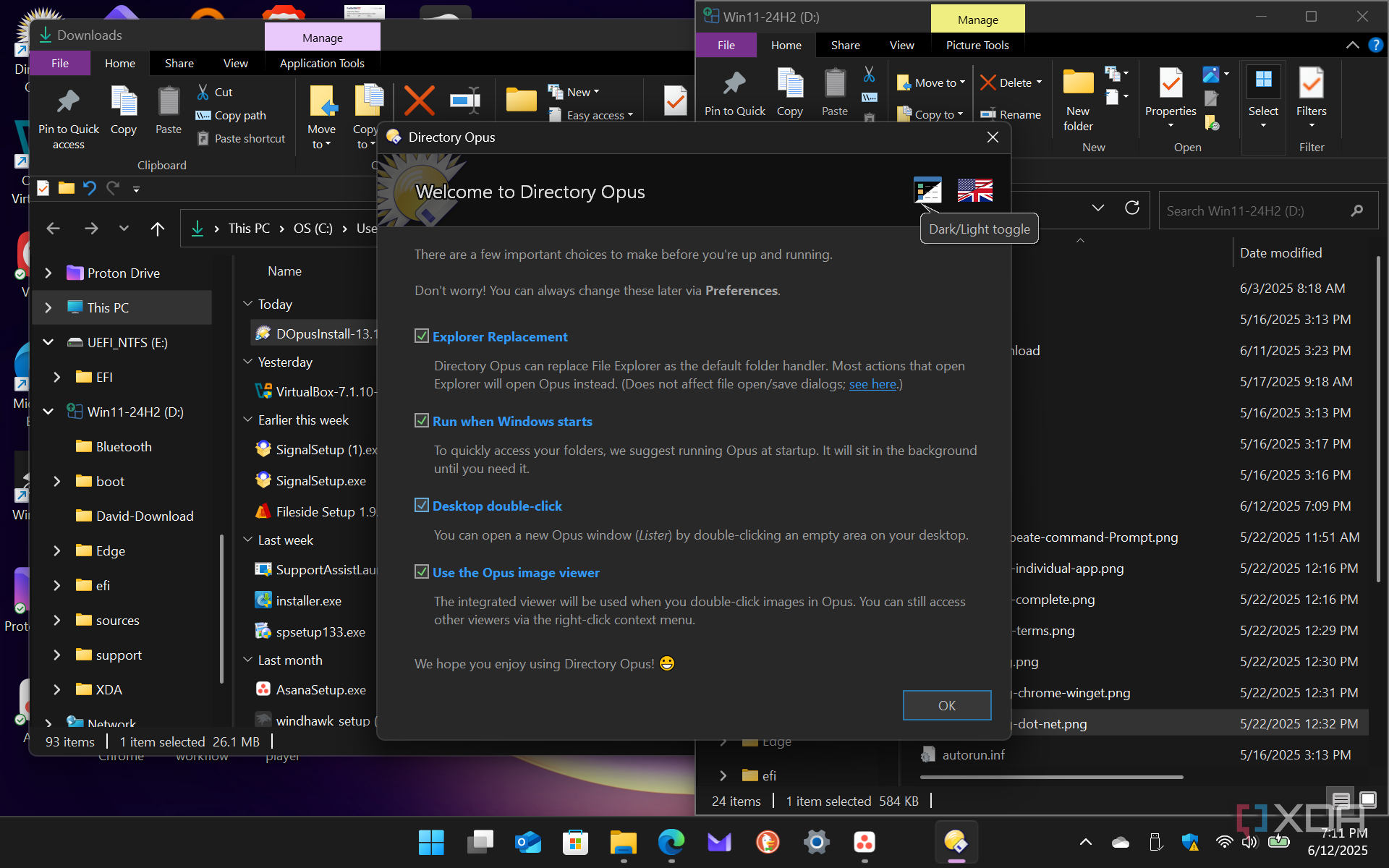
Task: Switch to details view in Win11-24H2 status bar
Action: click(x=1341, y=799)
